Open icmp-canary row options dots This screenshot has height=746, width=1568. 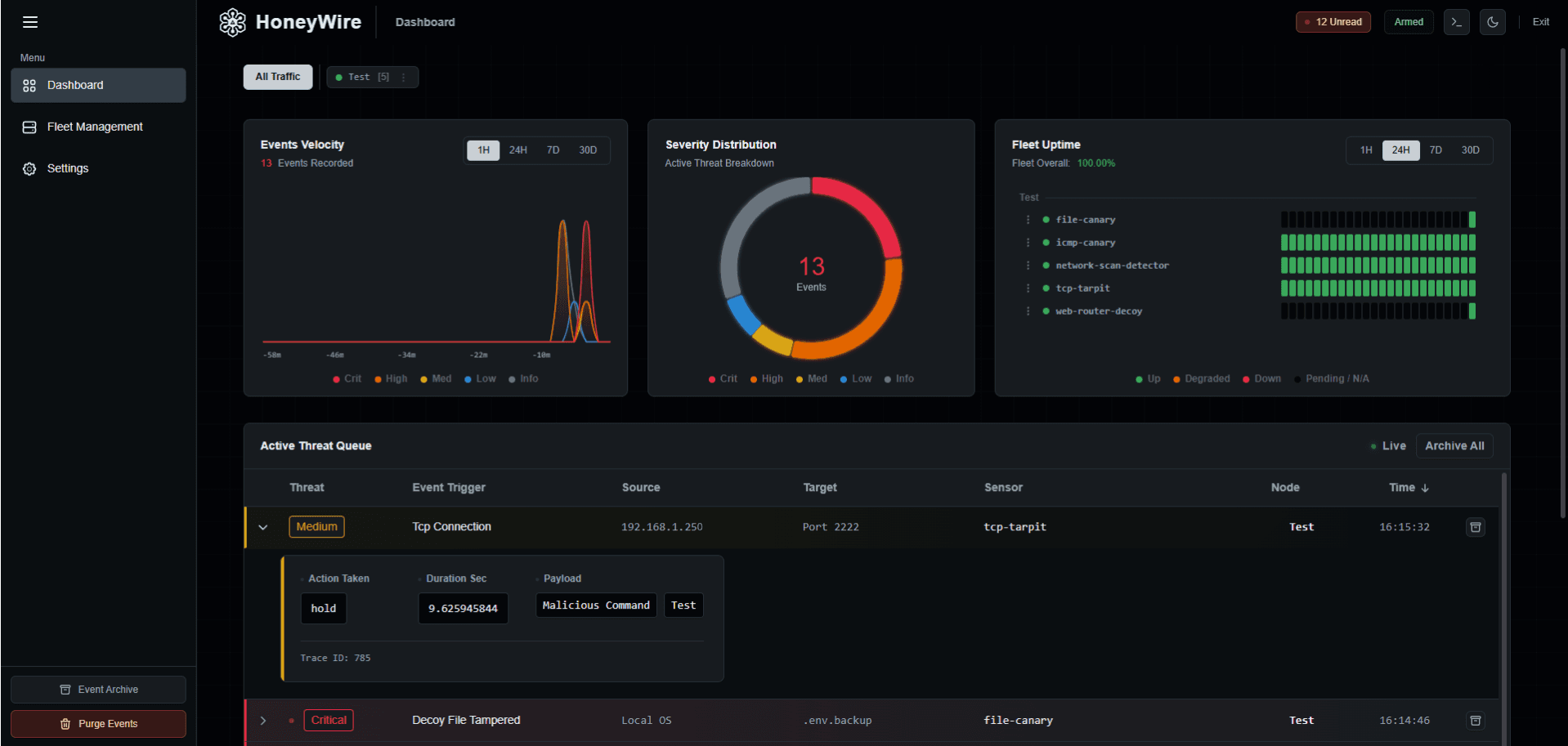click(x=1028, y=243)
